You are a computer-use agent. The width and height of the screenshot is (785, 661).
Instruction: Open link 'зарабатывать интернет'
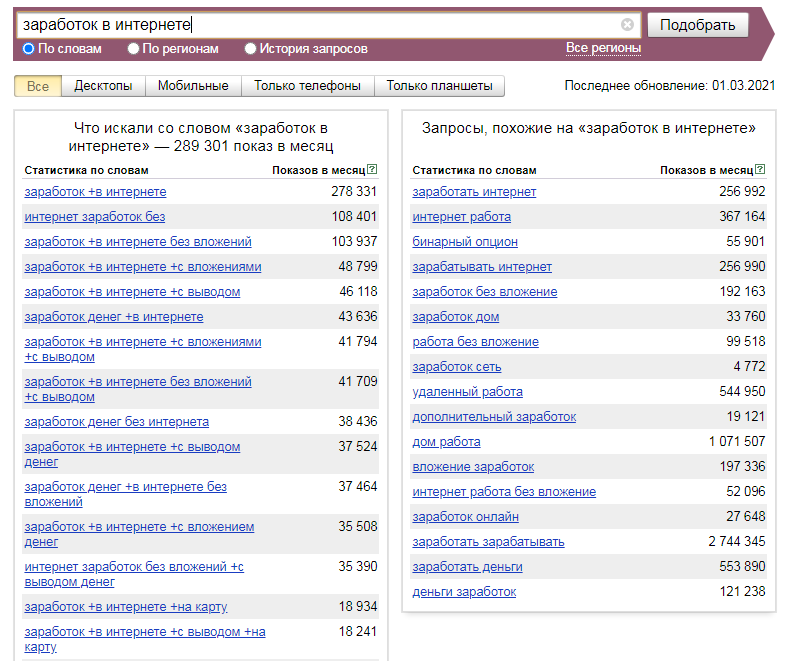pos(482,267)
